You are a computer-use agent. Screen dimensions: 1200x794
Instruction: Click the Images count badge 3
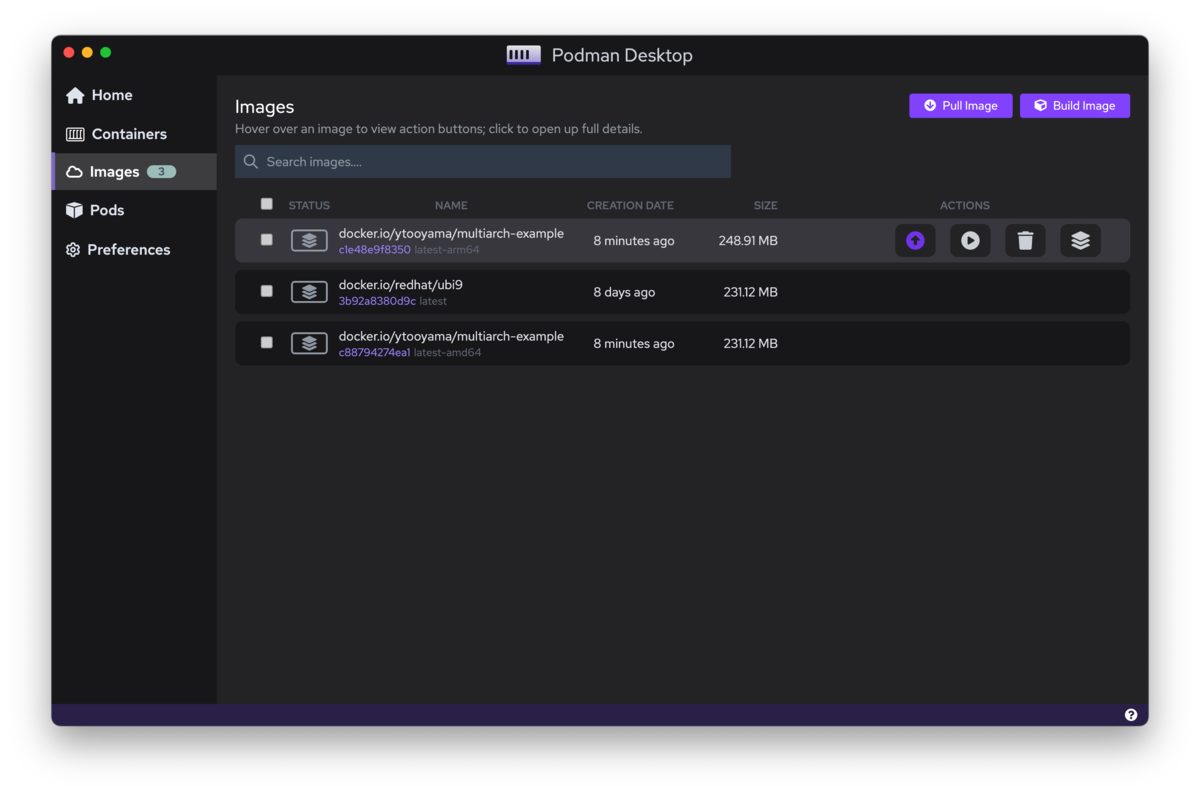click(x=161, y=172)
